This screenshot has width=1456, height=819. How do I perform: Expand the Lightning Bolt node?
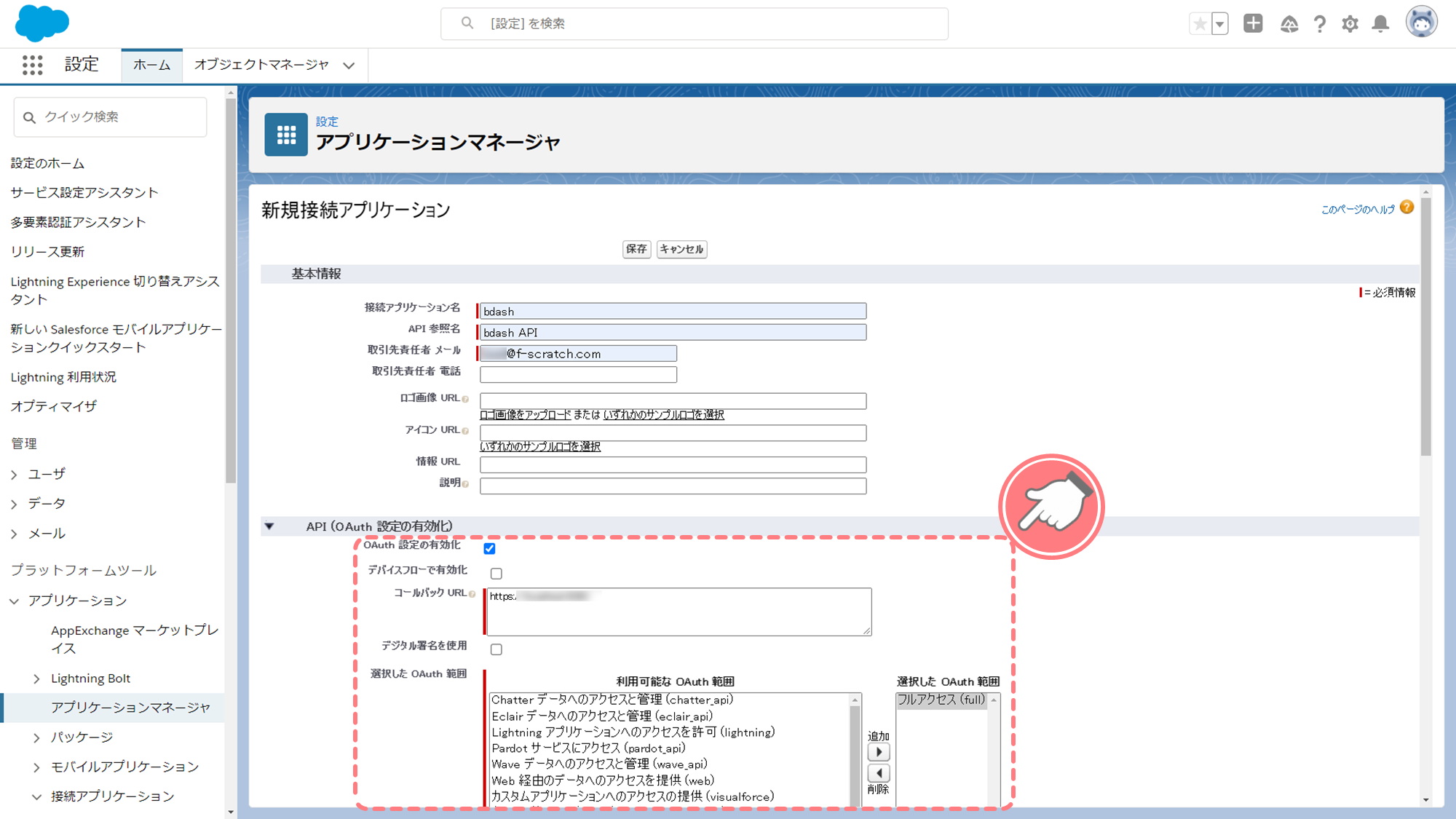point(36,679)
